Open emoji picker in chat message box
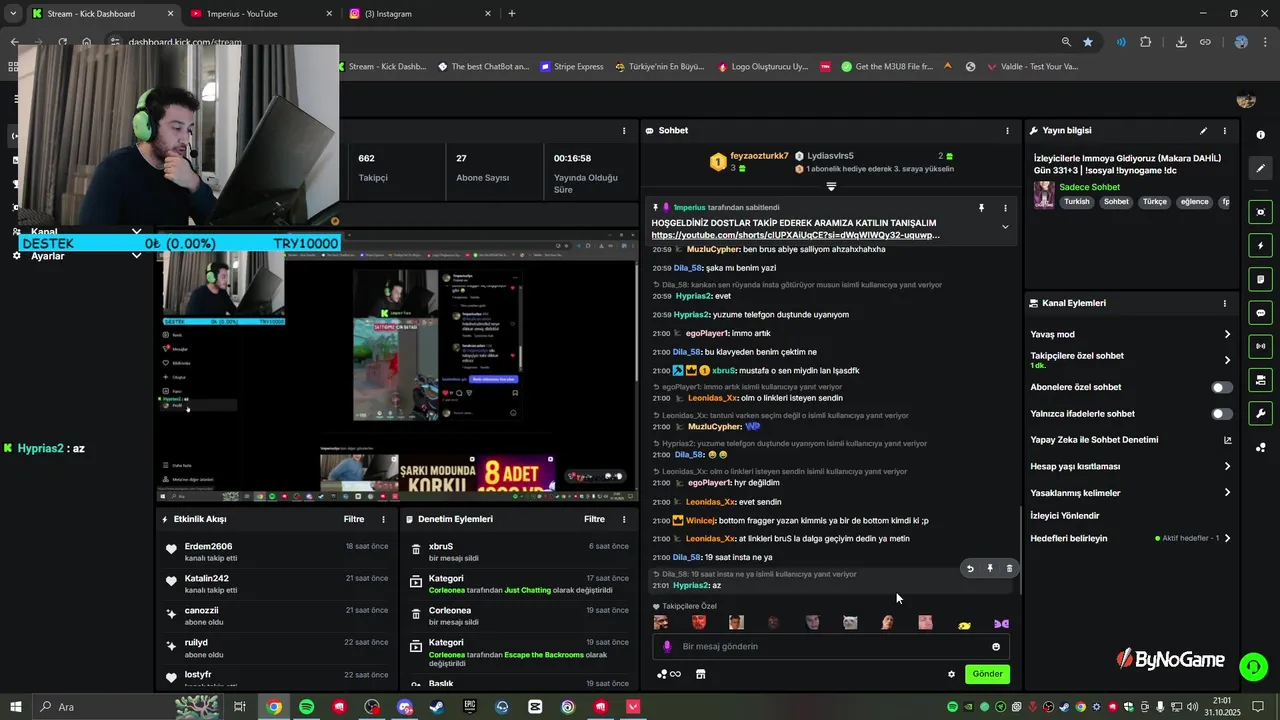Viewport: 1280px width, 720px height. [x=996, y=647]
